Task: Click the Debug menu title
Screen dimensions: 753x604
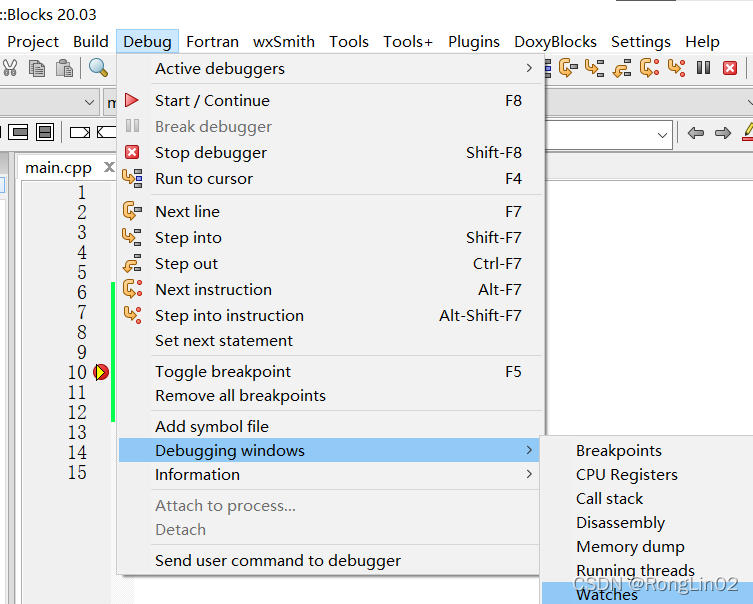Action: pyautogui.click(x=147, y=42)
